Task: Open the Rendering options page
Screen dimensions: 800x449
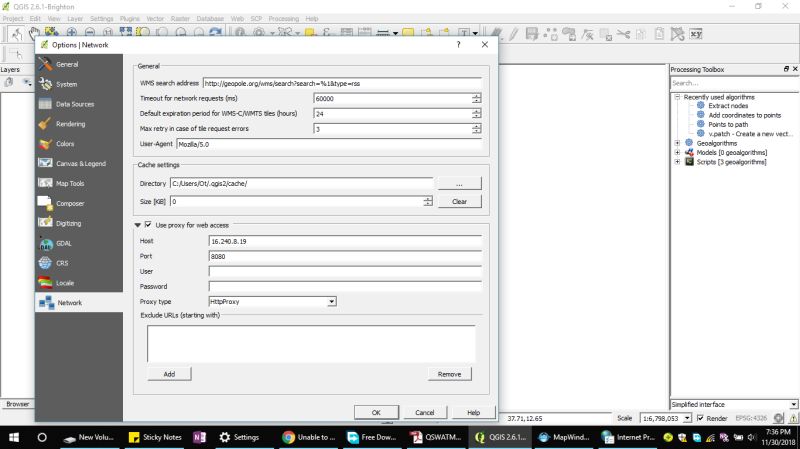Action: coord(79,124)
